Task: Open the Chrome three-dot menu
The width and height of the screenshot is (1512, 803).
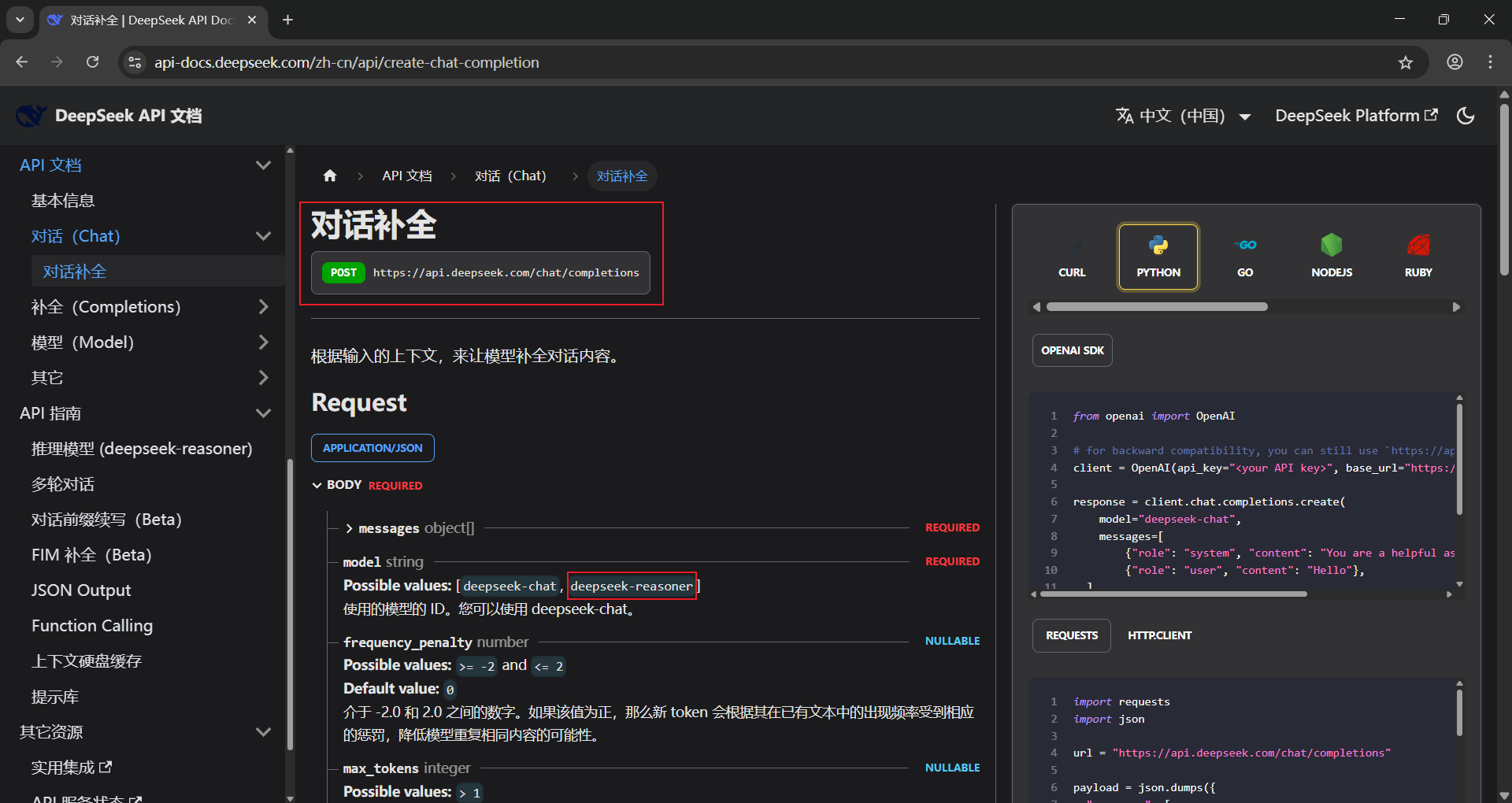Action: [1490, 62]
